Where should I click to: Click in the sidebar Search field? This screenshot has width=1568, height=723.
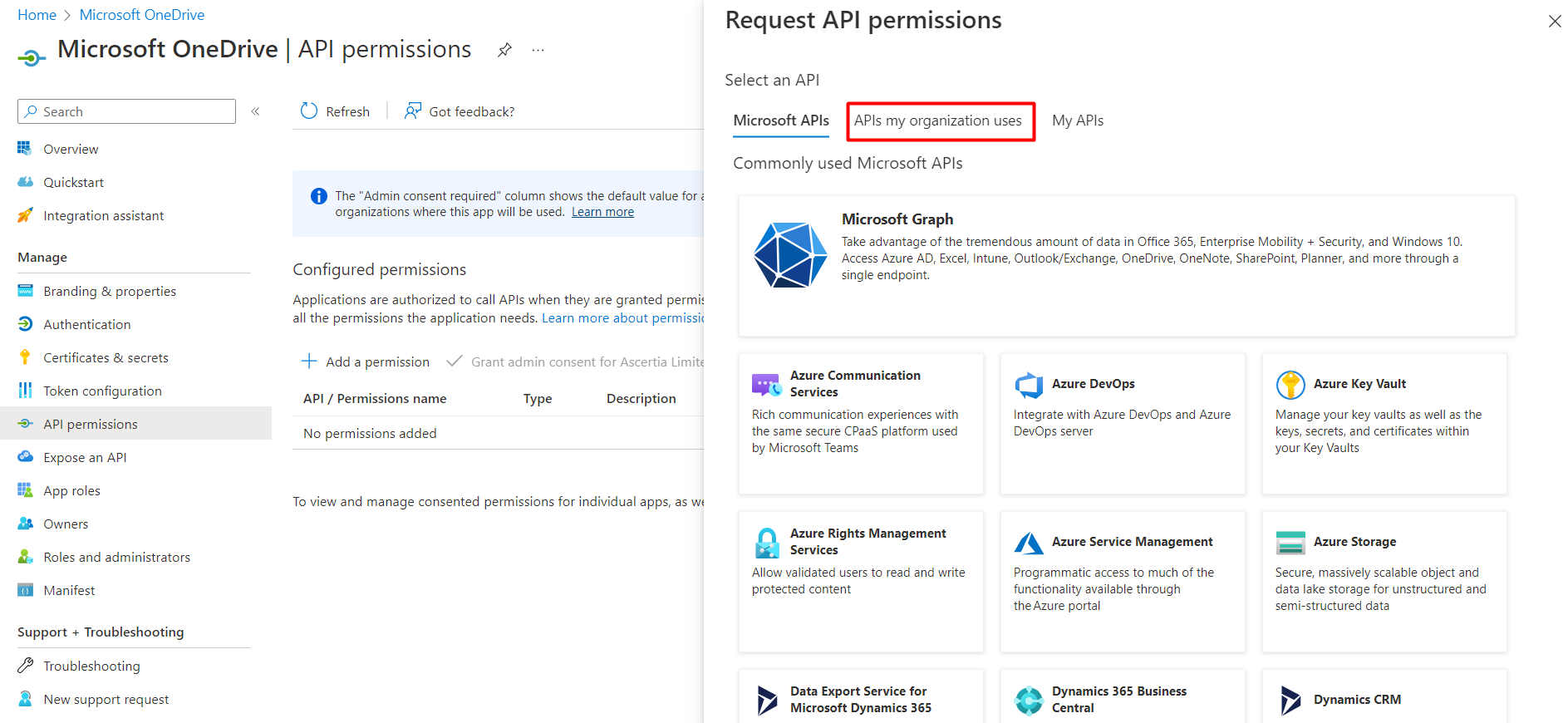(x=126, y=111)
